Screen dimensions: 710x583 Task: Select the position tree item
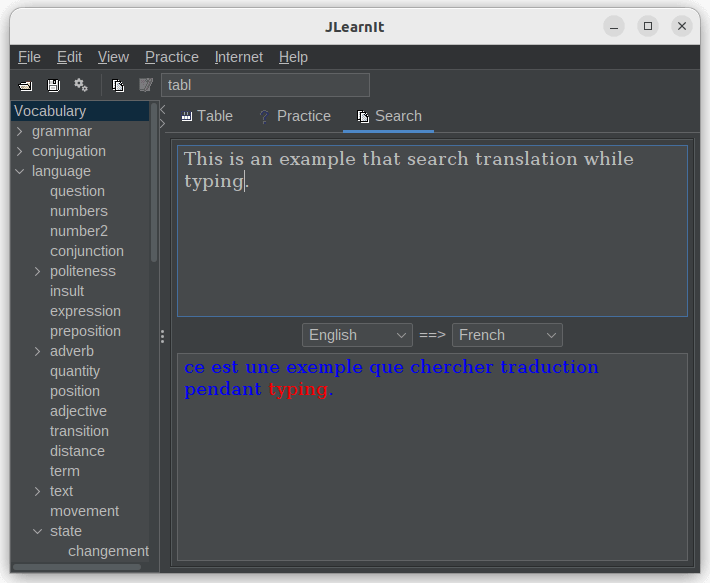(x=75, y=392)
